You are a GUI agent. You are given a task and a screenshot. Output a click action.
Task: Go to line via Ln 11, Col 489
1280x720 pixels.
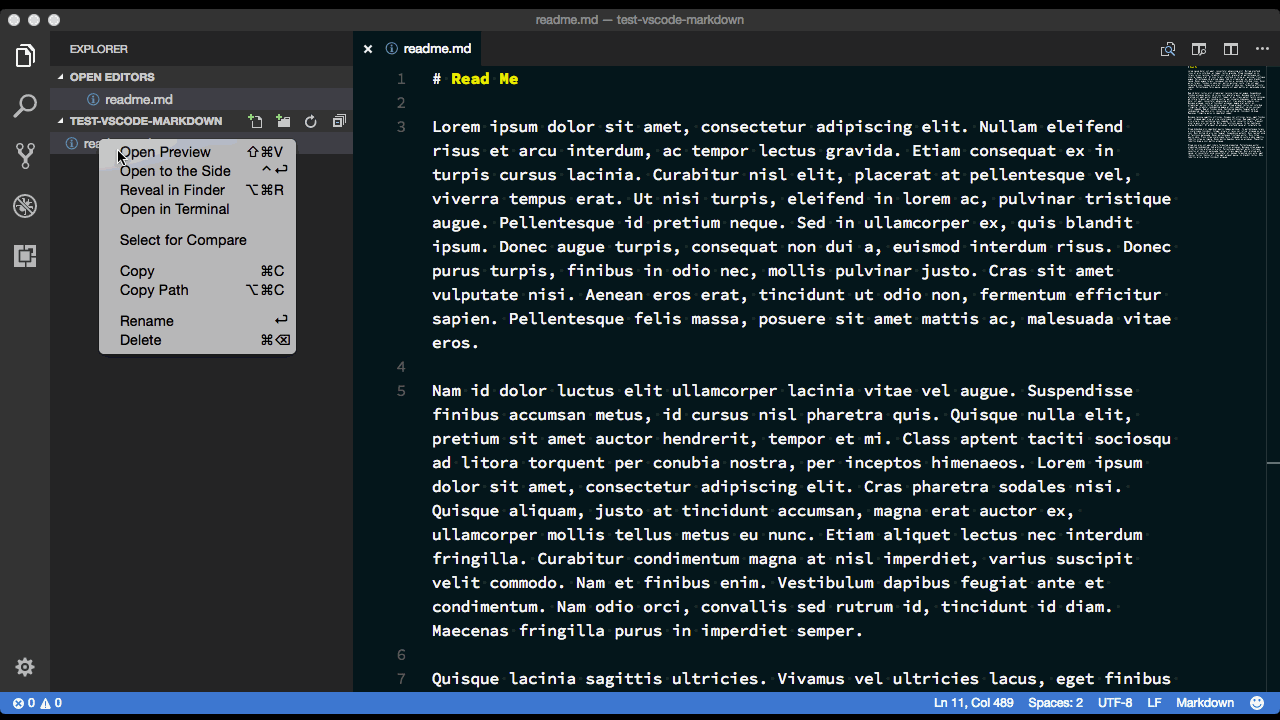(x=974, y=703)
